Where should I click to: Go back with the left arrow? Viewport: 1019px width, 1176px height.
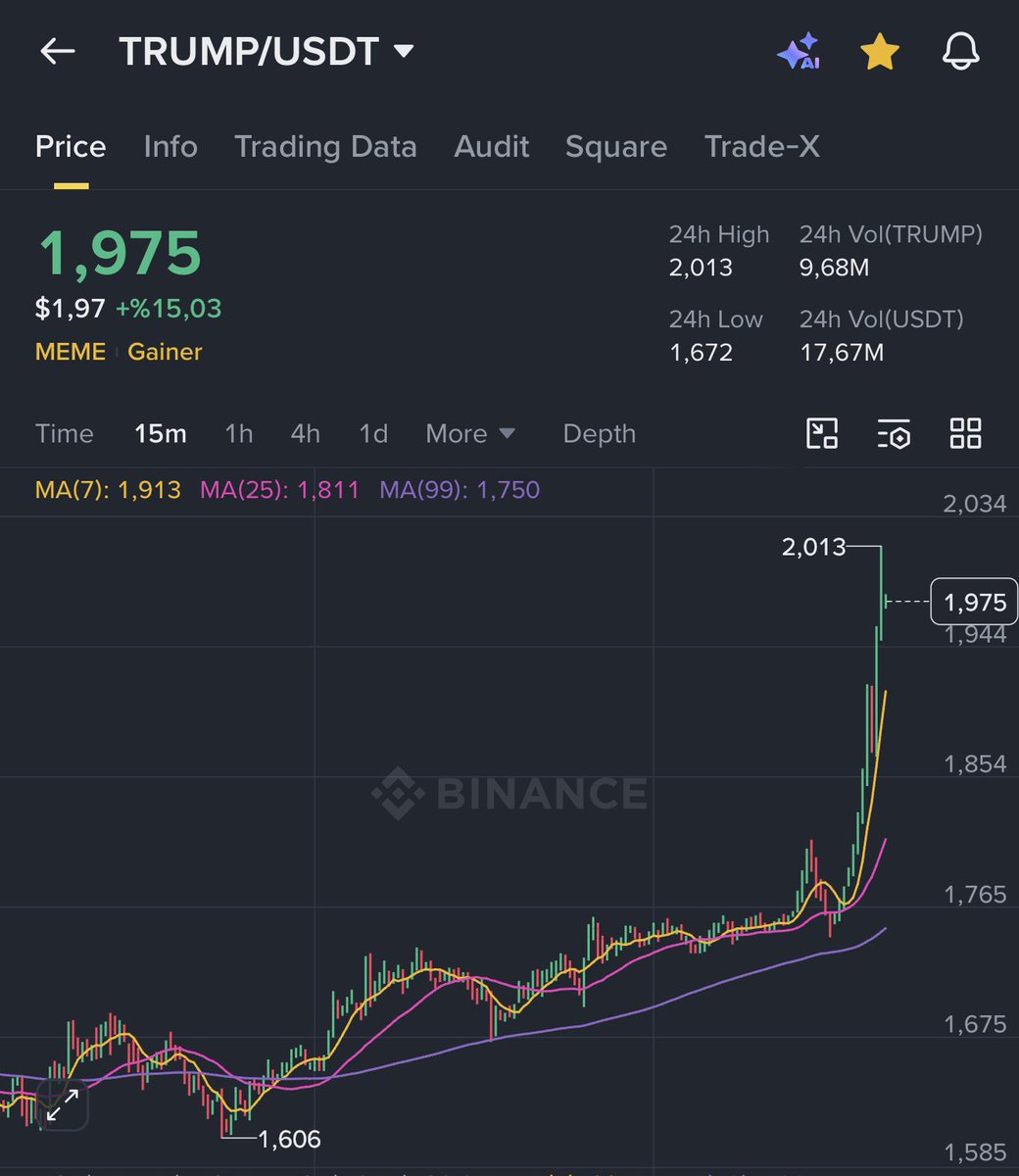coord(58,52)
